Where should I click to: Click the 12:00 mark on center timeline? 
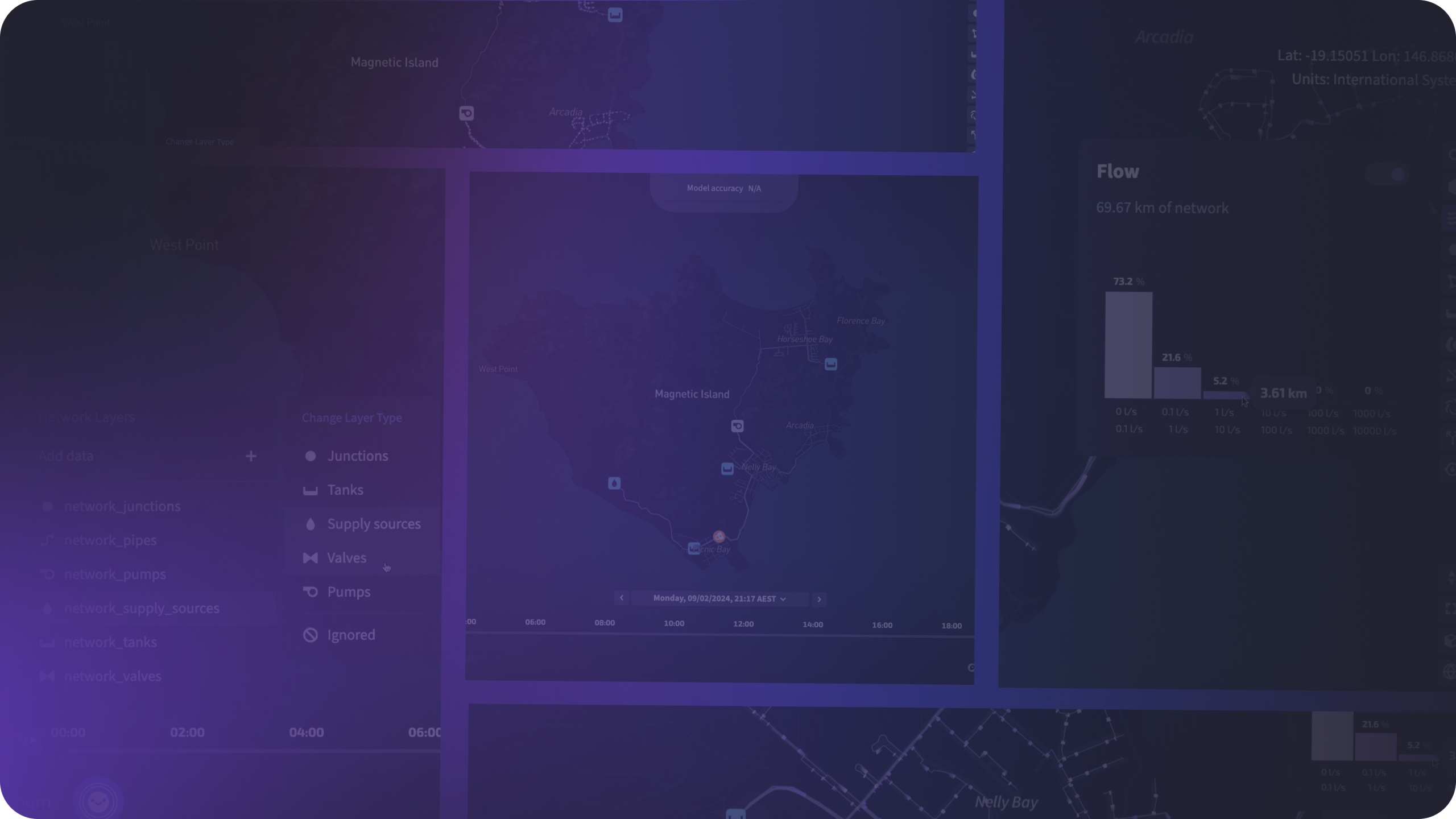click(x=743, y=624)
